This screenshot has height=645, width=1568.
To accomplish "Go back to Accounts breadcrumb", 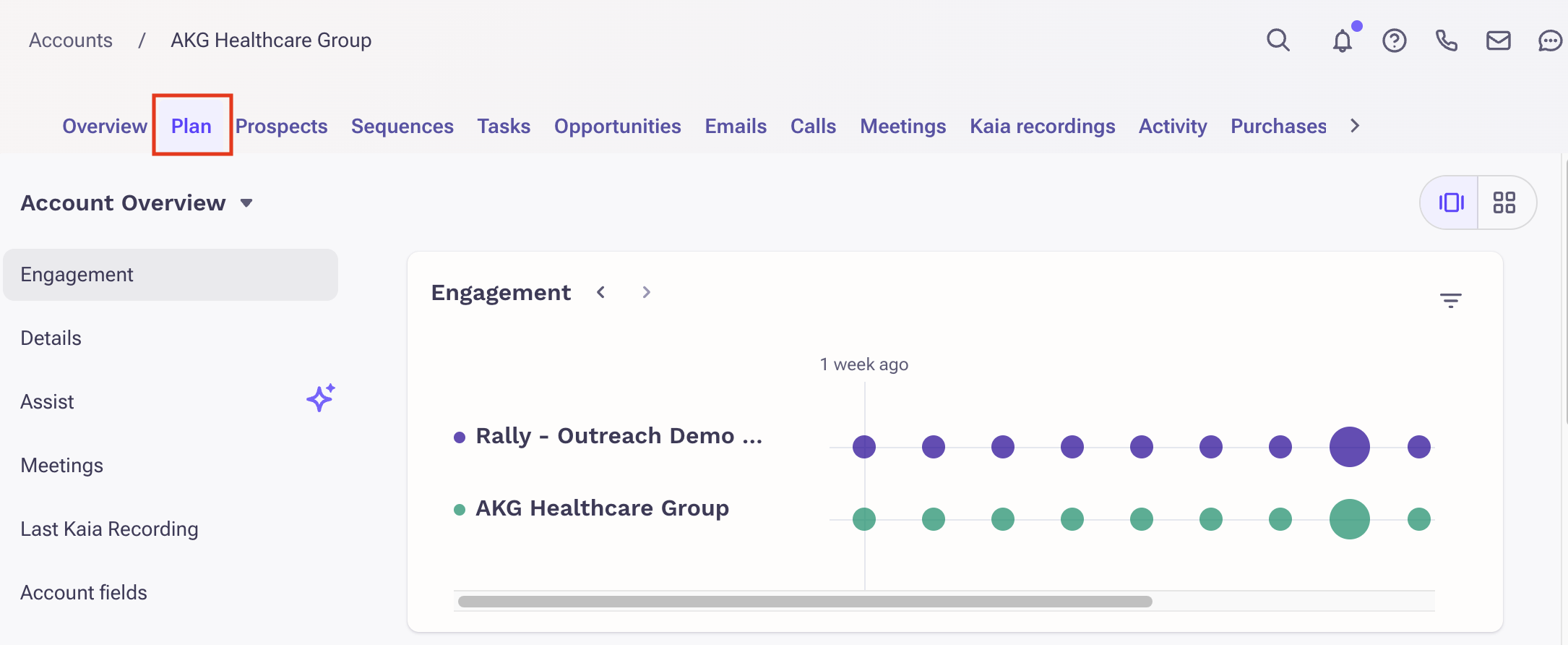I will [71, 40].
